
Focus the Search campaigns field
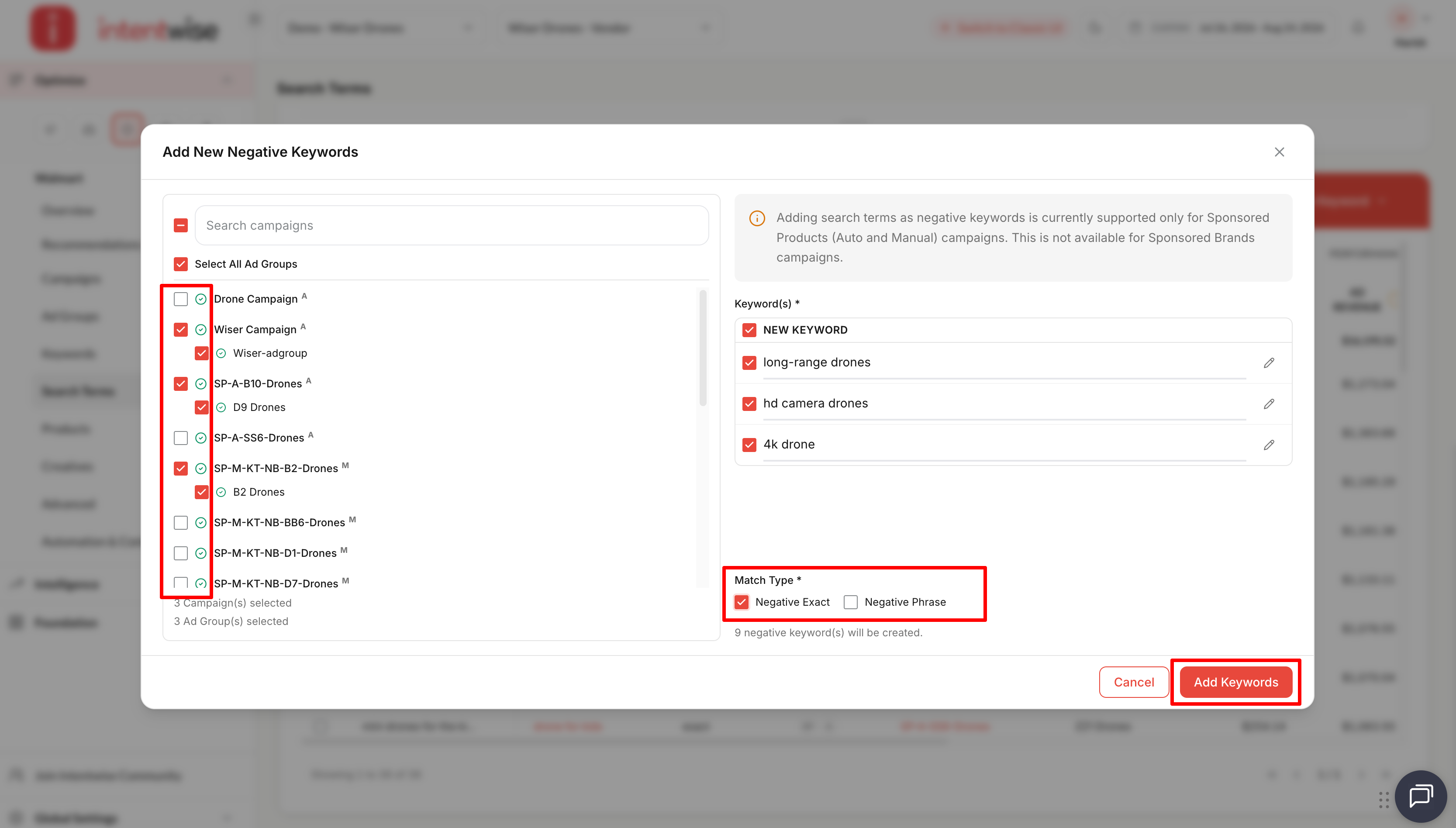coord(452,226)
